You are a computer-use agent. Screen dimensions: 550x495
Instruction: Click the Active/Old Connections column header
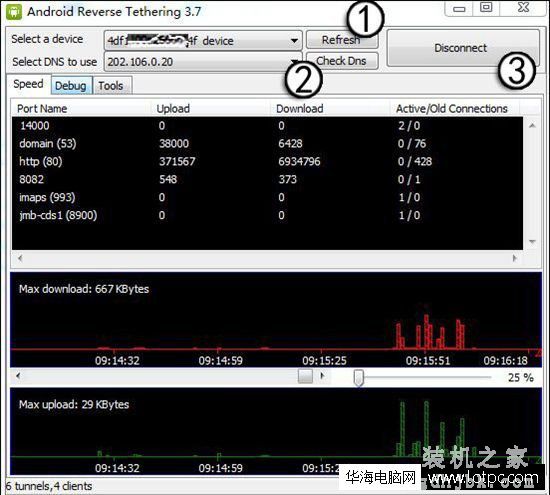click(455, 108)
